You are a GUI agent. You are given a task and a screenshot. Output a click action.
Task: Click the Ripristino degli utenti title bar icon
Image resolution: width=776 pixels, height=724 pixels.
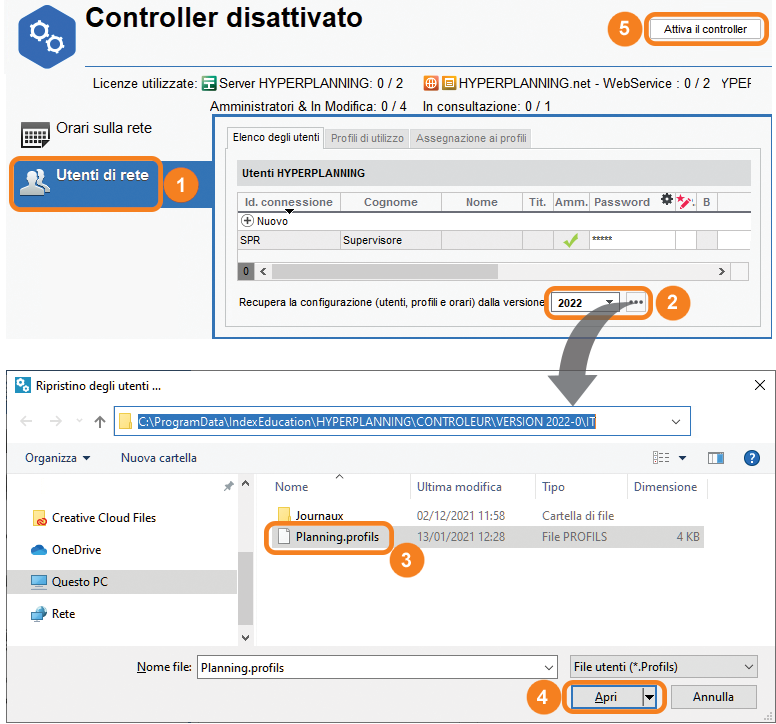[x=23, y=385]
